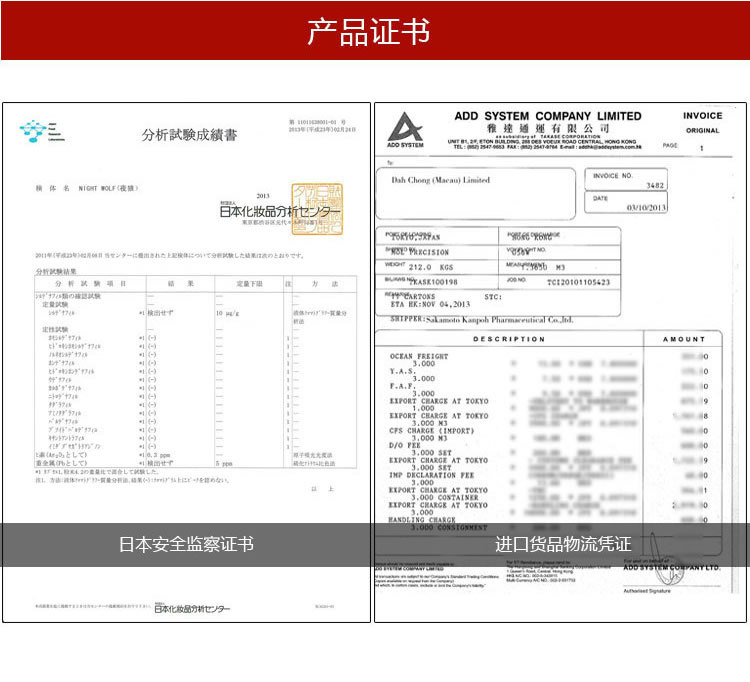Click invoice number 3482
This screenshot has height=682, width=750.
coord(655,185)
